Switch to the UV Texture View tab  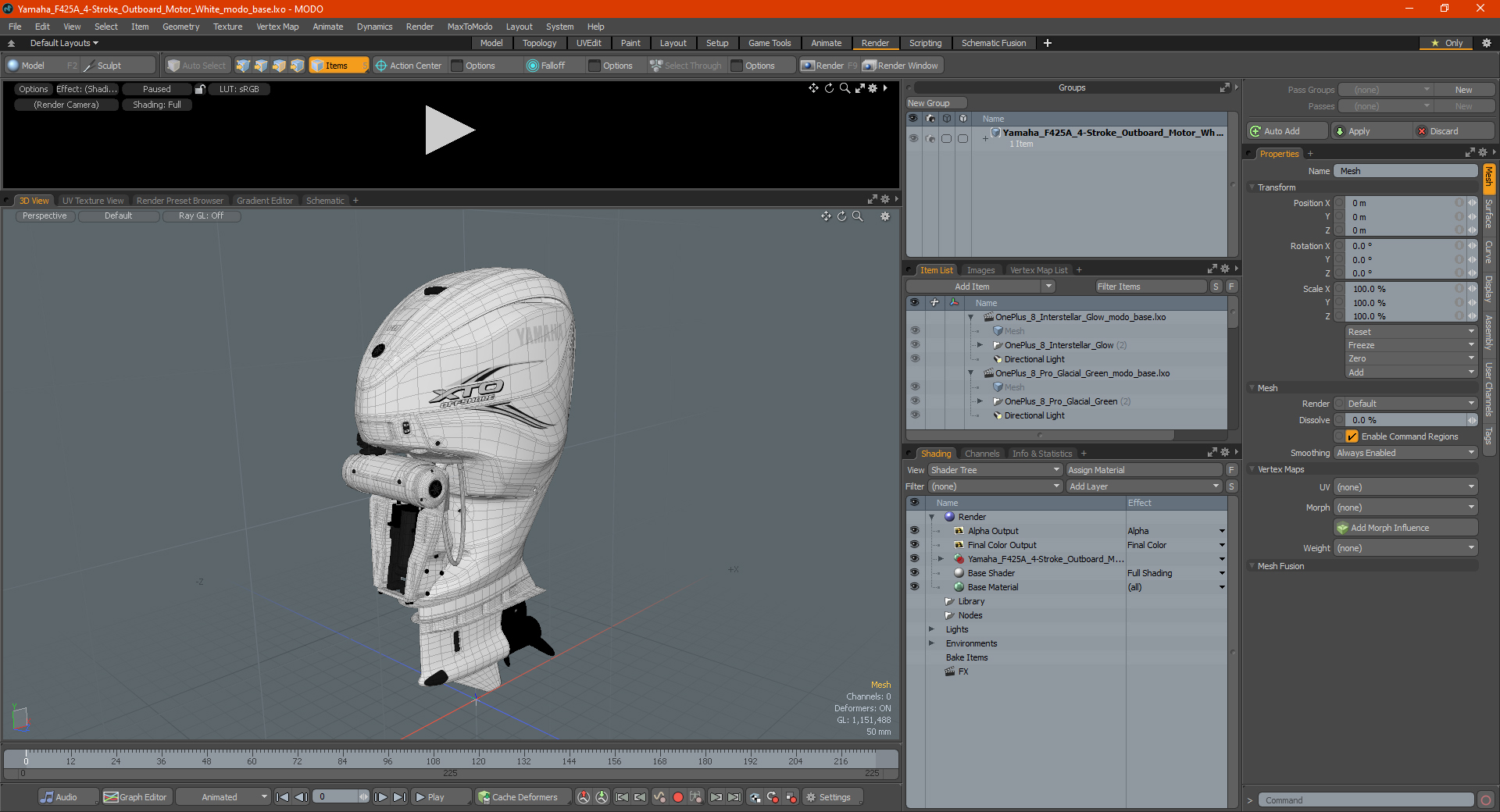pyautogui.click(x=93, y=201)
